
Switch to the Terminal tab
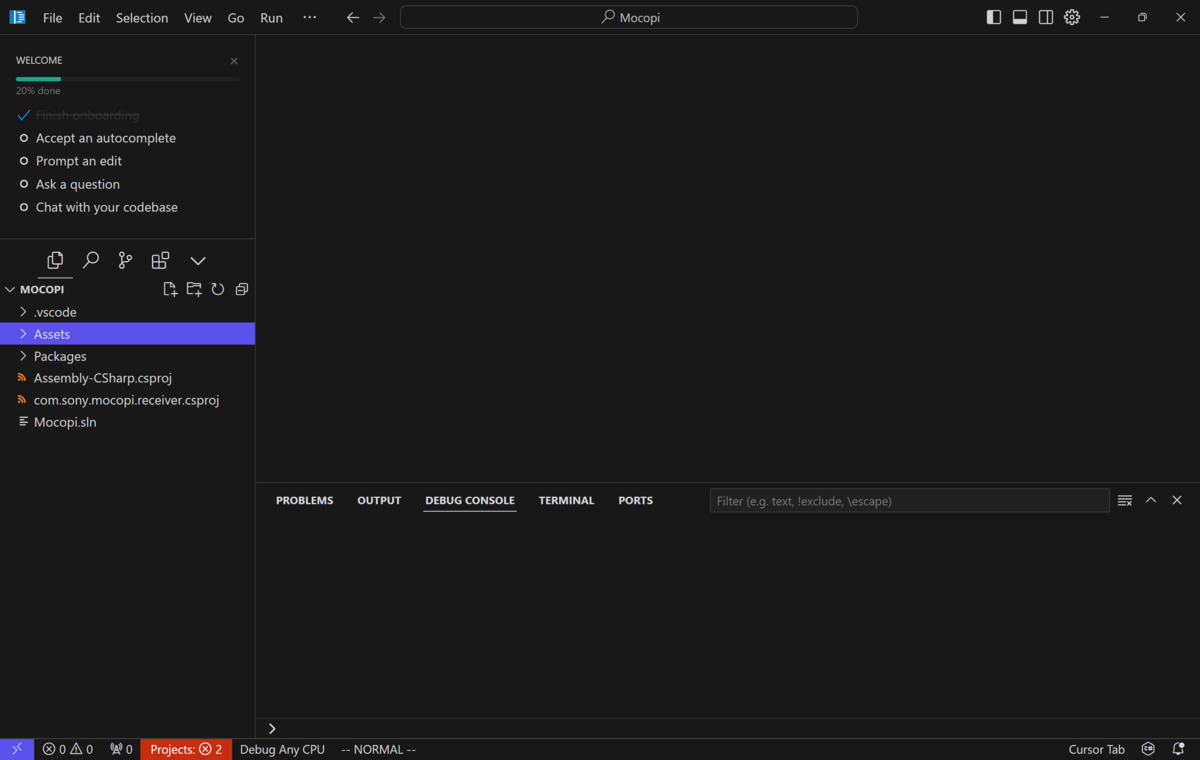click(x=566, y=500)
